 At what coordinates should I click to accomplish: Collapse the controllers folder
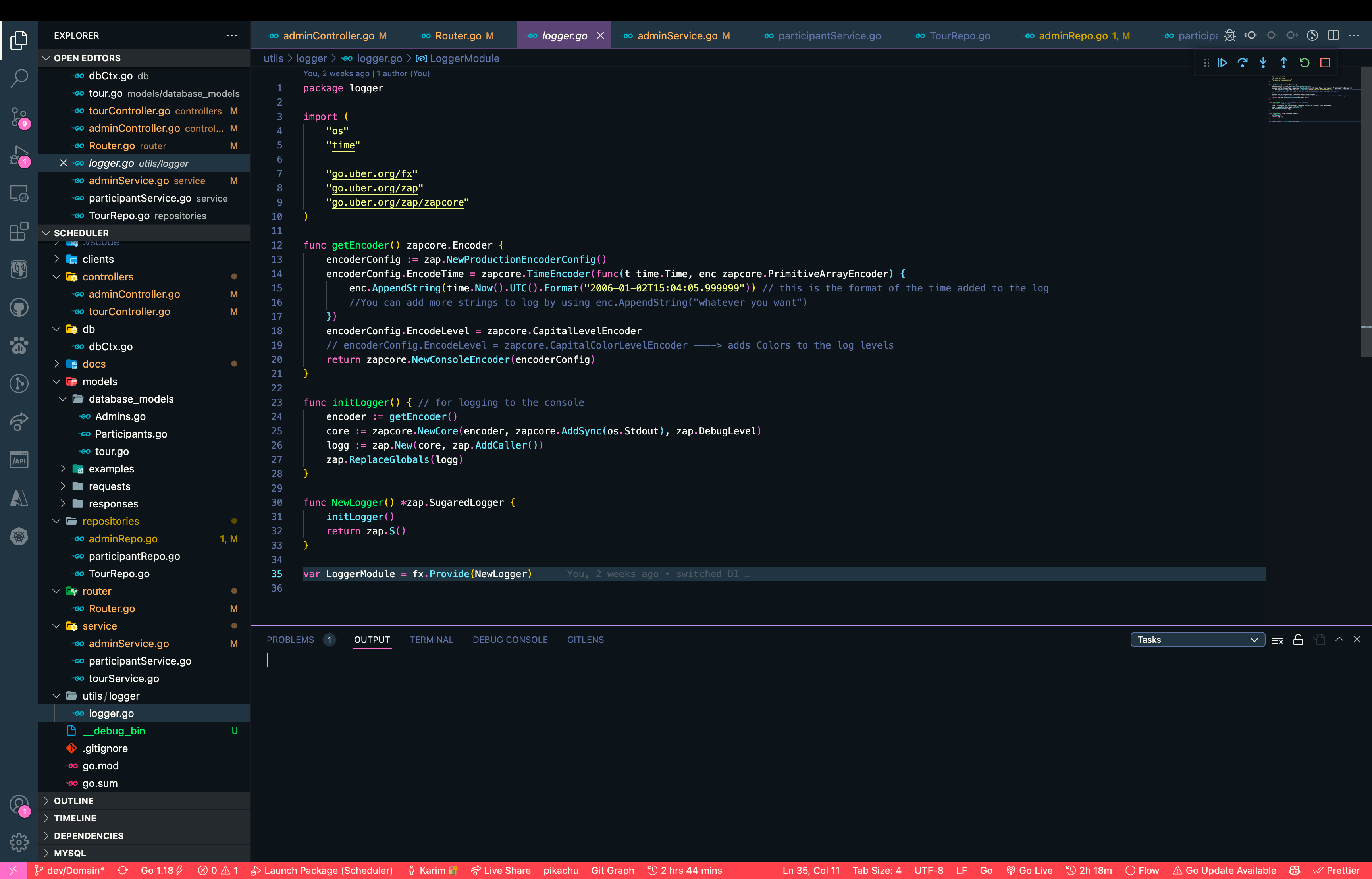(107, 277)
